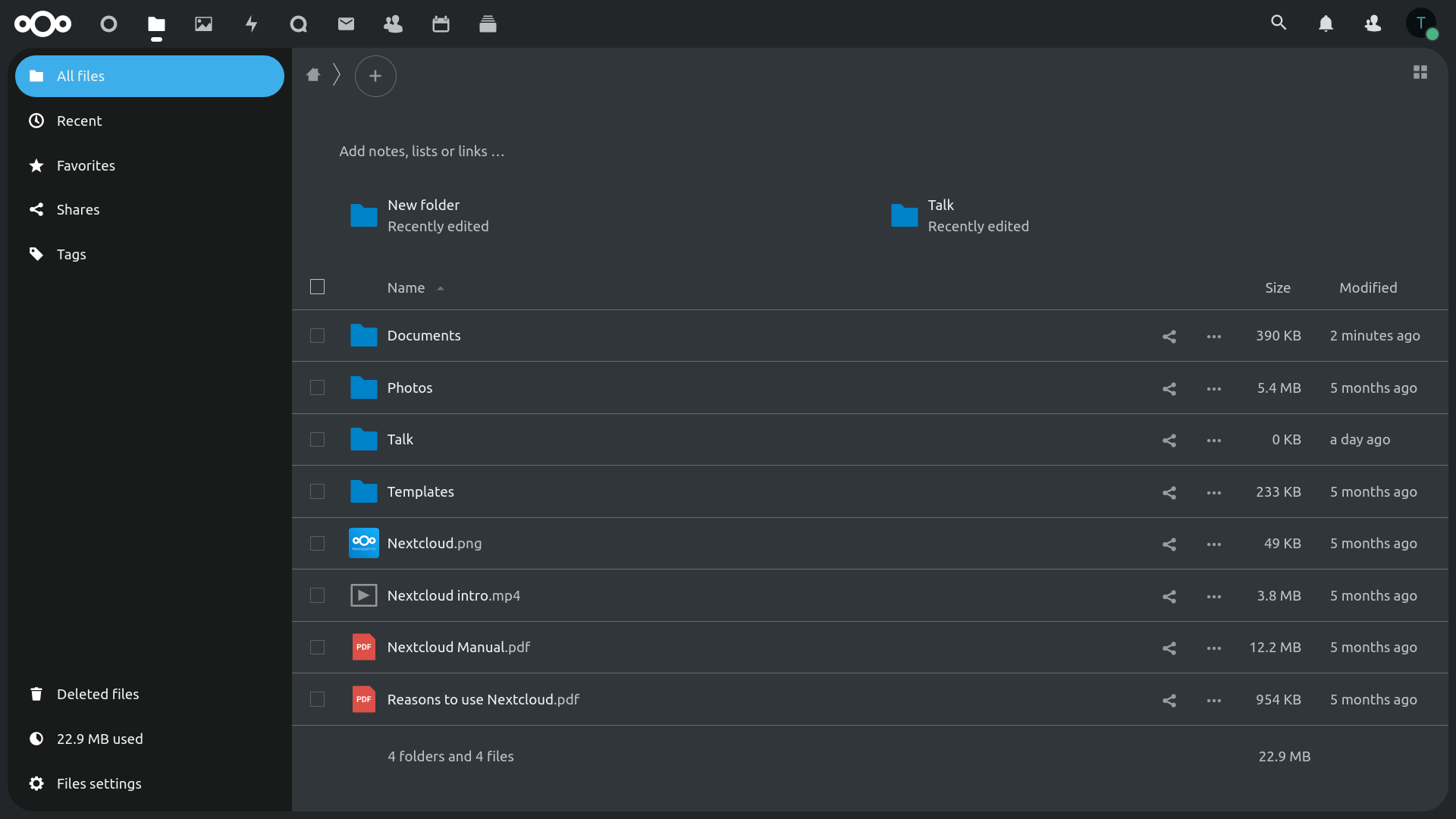1456x819 pixels.
Task: Open the Activity lightning icon
Action: [x=251, y=24]
